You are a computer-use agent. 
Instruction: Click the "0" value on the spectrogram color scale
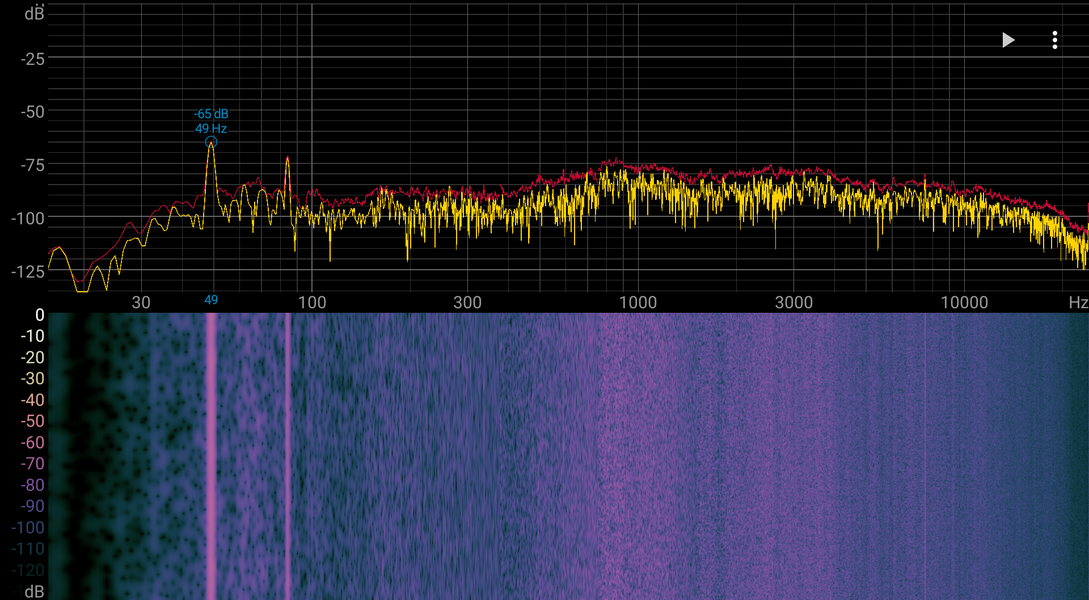[x=40, y=315]
